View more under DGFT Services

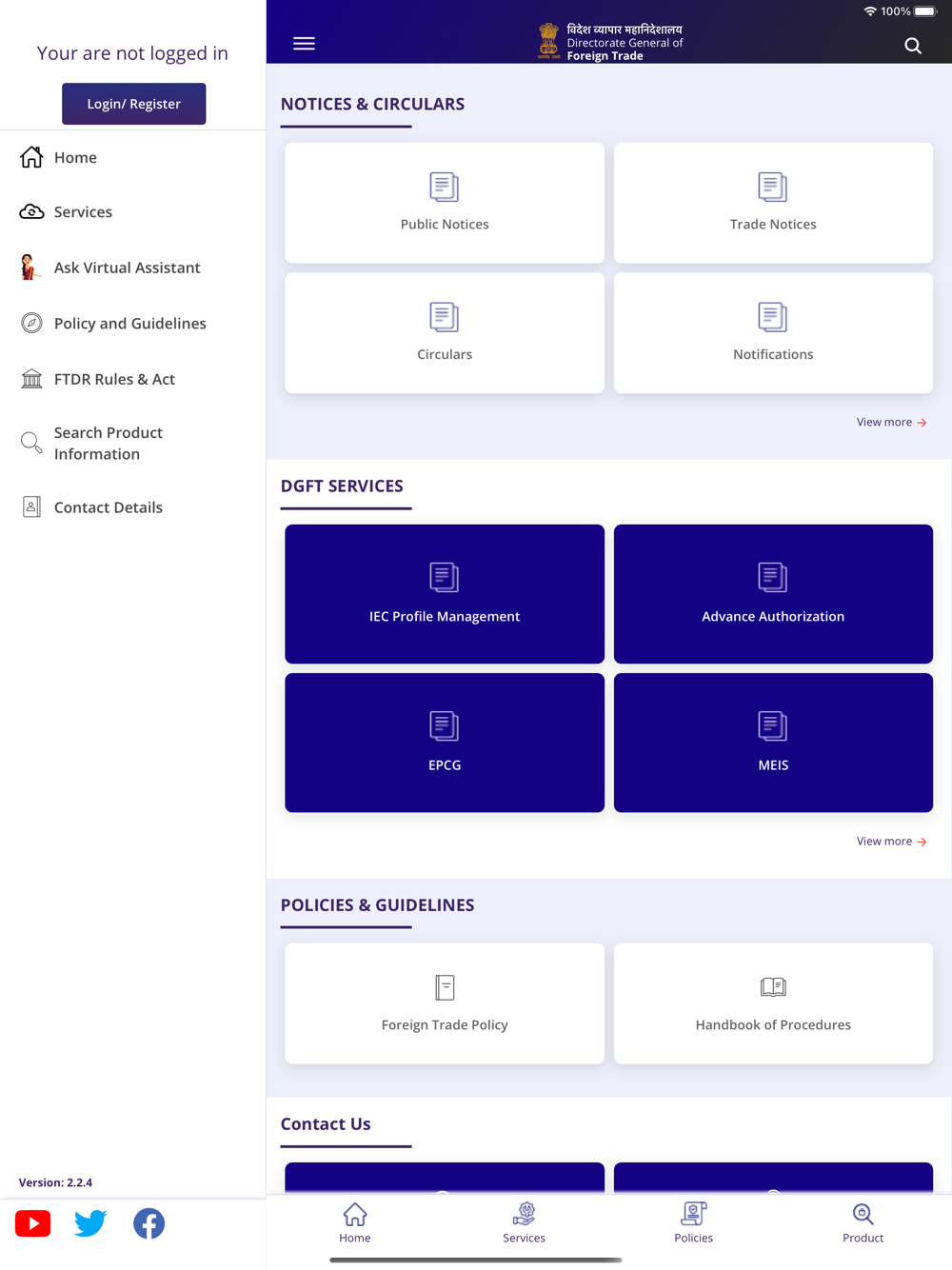(892, 842)
